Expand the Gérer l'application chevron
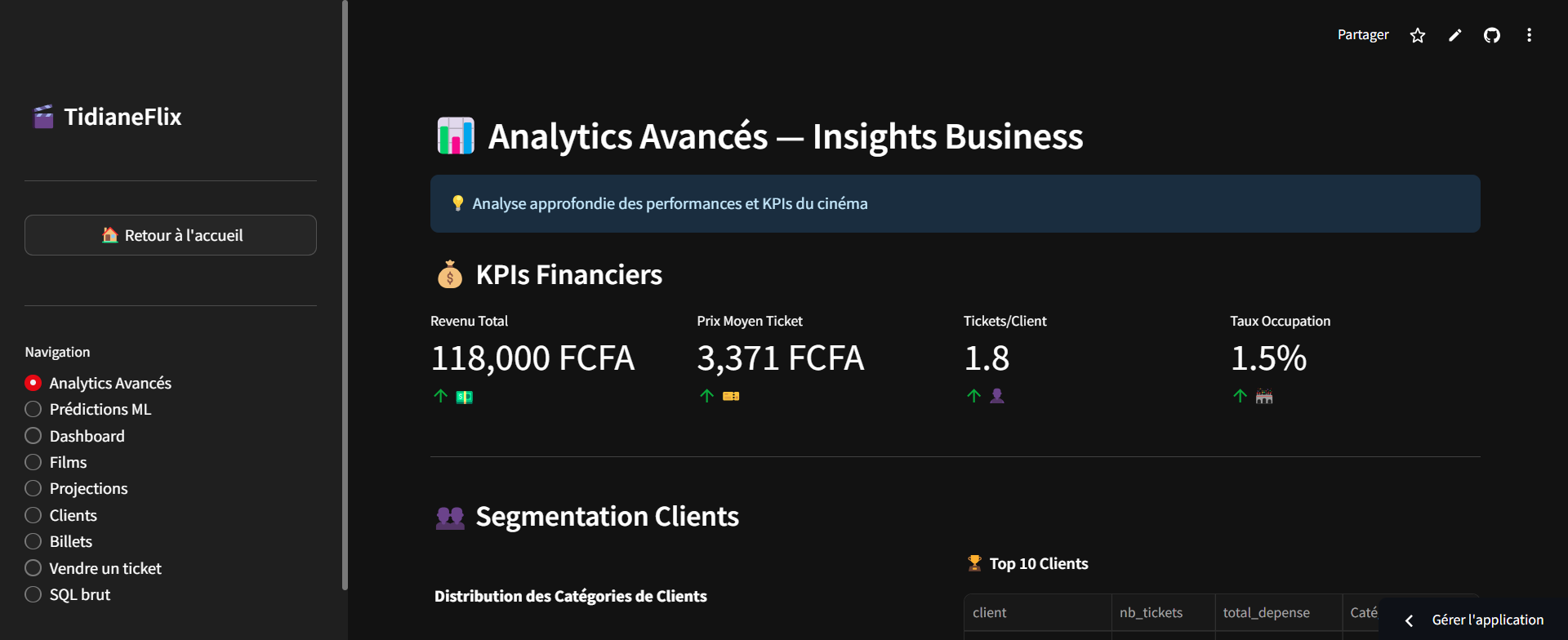 click(1409, 620)
